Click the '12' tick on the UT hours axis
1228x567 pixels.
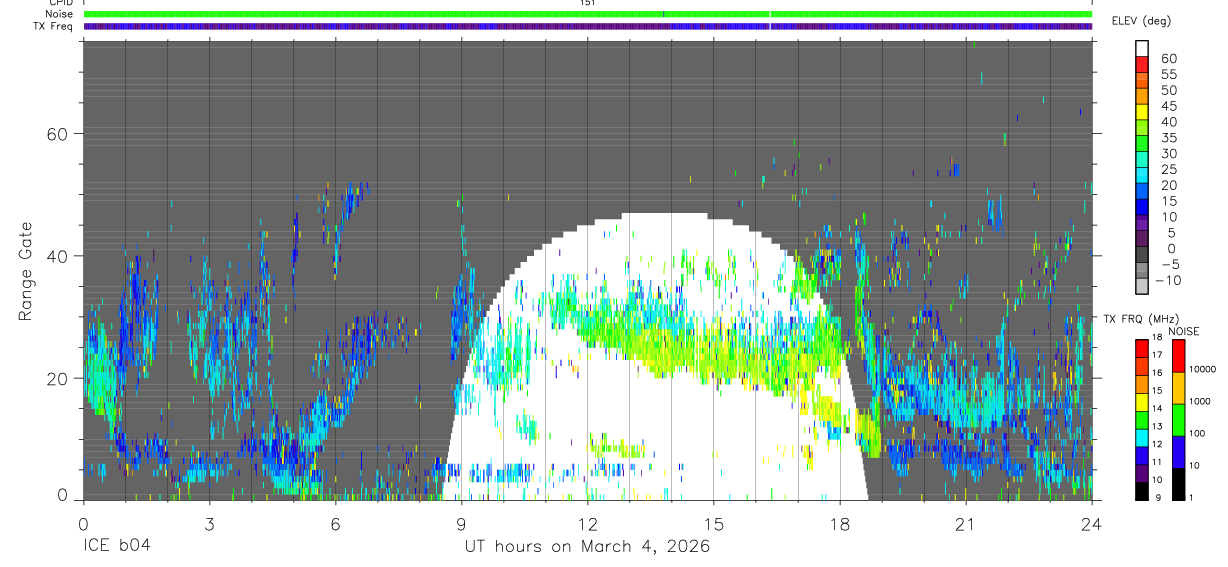coord(587,525)
